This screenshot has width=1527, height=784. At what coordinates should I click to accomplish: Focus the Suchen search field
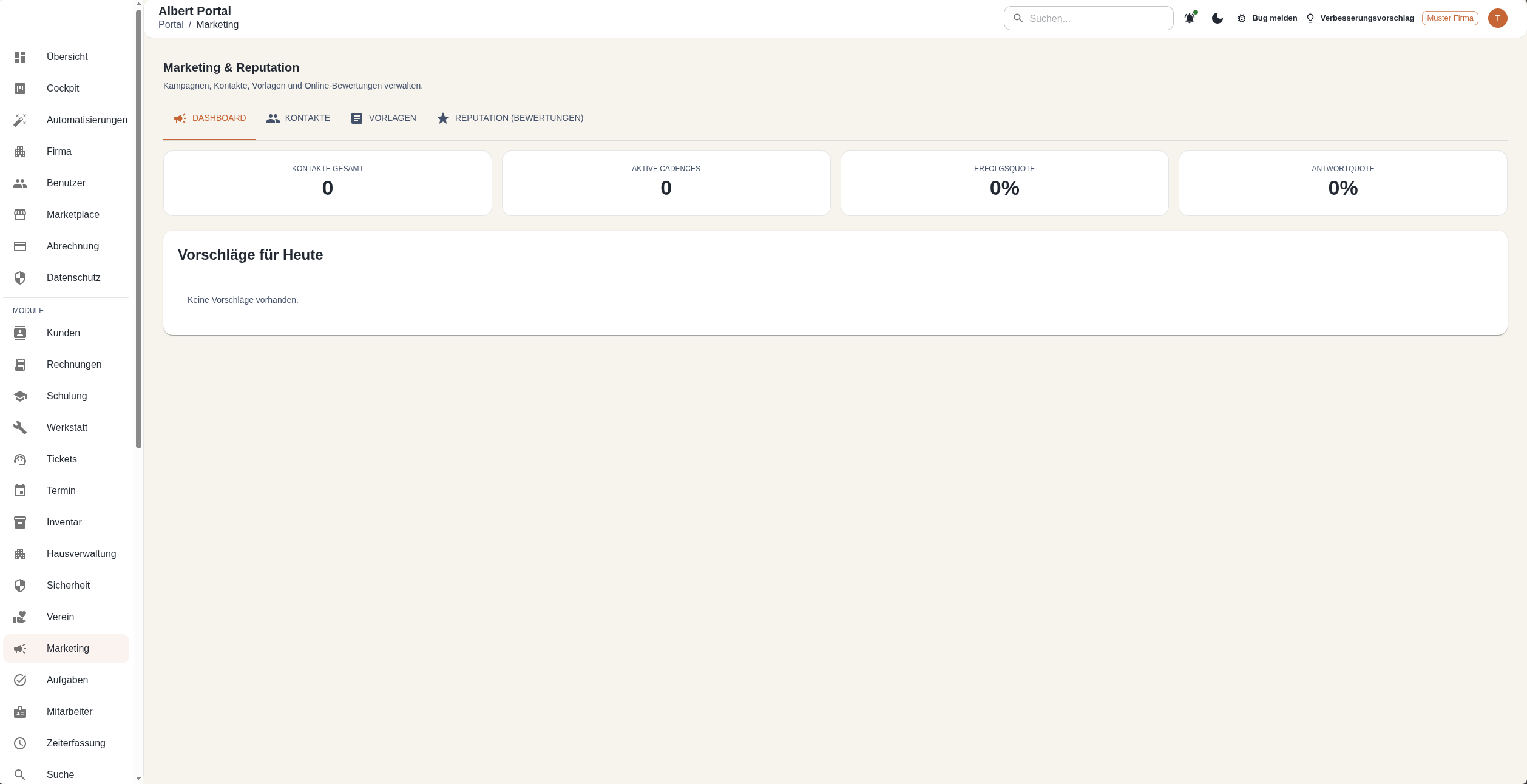[1088, 18]
